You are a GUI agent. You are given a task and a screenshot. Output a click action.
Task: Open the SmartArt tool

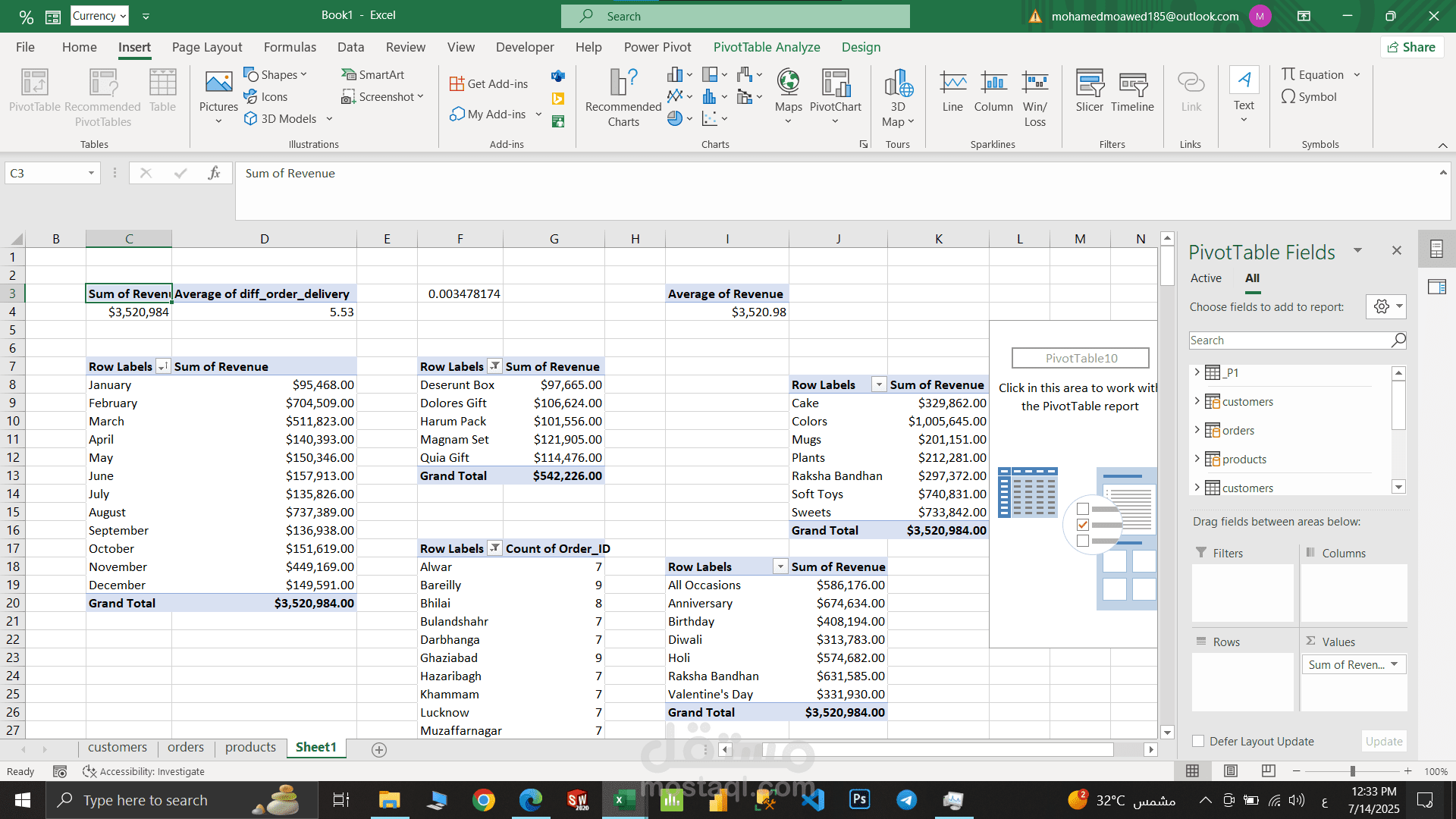pyautogui.click(x=373, y=74)
